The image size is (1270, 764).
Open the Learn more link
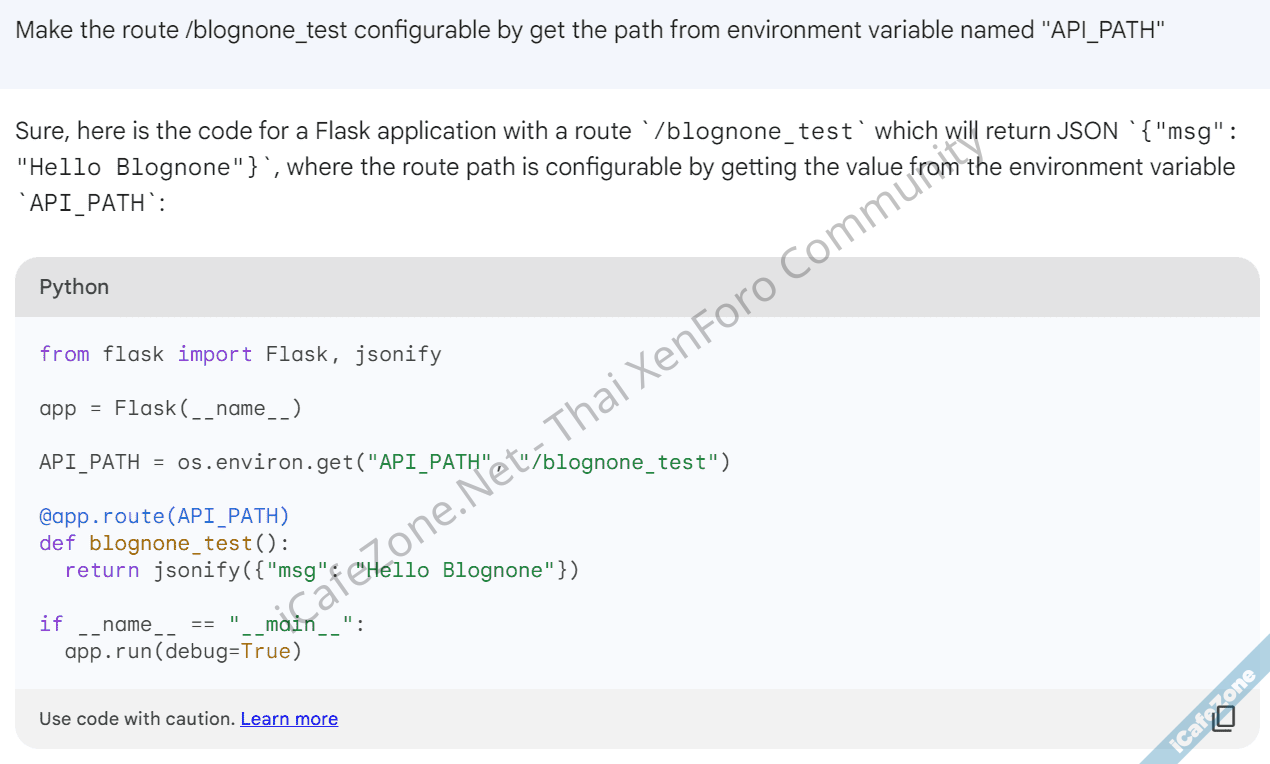(x=289, y=718)
